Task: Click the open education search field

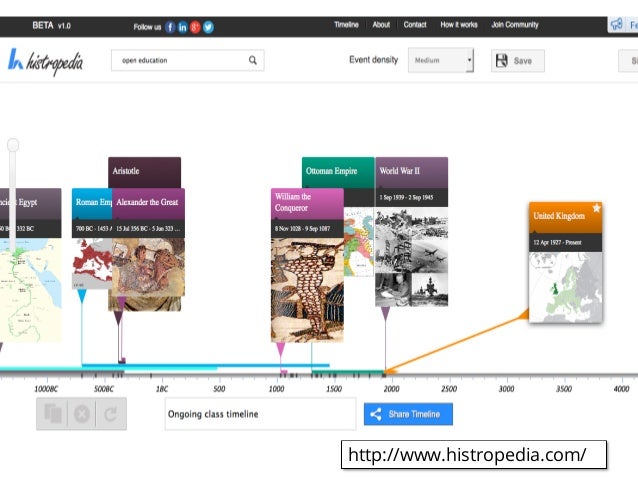Action: pyautogui.click(x=188, y=60)
